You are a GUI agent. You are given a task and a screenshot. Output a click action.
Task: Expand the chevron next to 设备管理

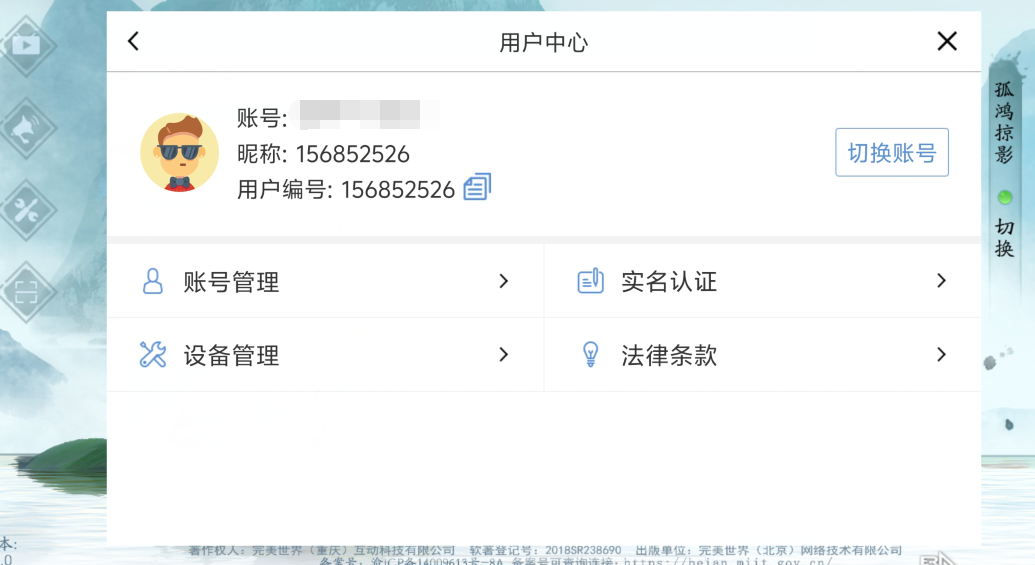(504, 354)
